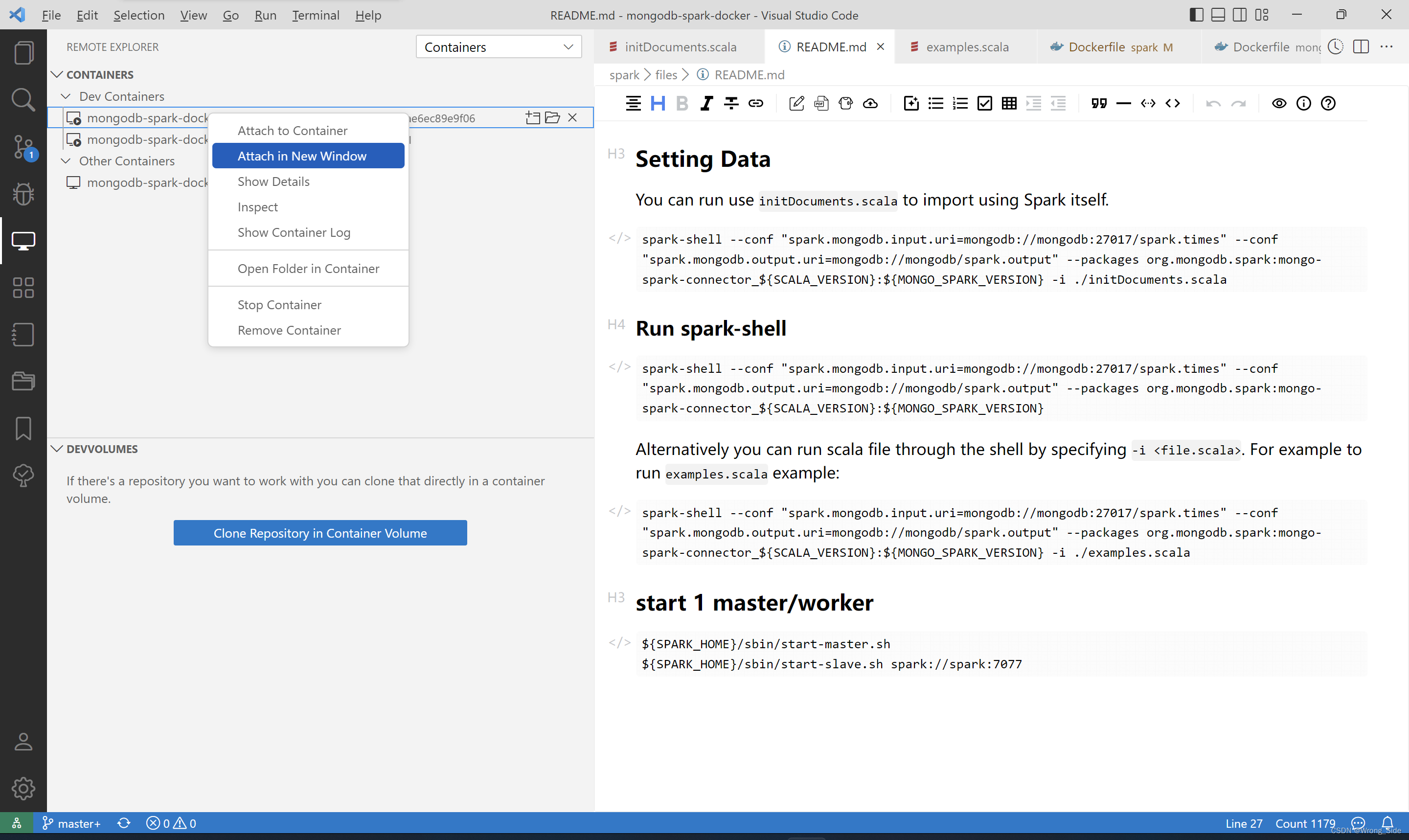The image size is (1409, 840).
Task: Click master+ branch in status bar
Action: [x=72, y=823]
